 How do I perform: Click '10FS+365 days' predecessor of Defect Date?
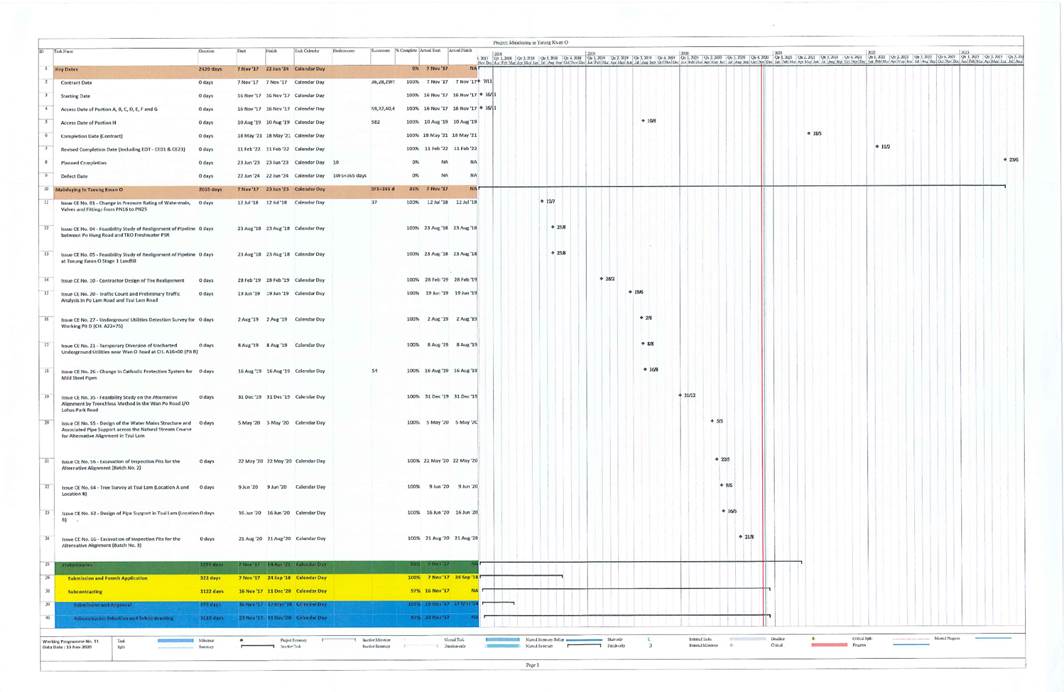[349, 176]
